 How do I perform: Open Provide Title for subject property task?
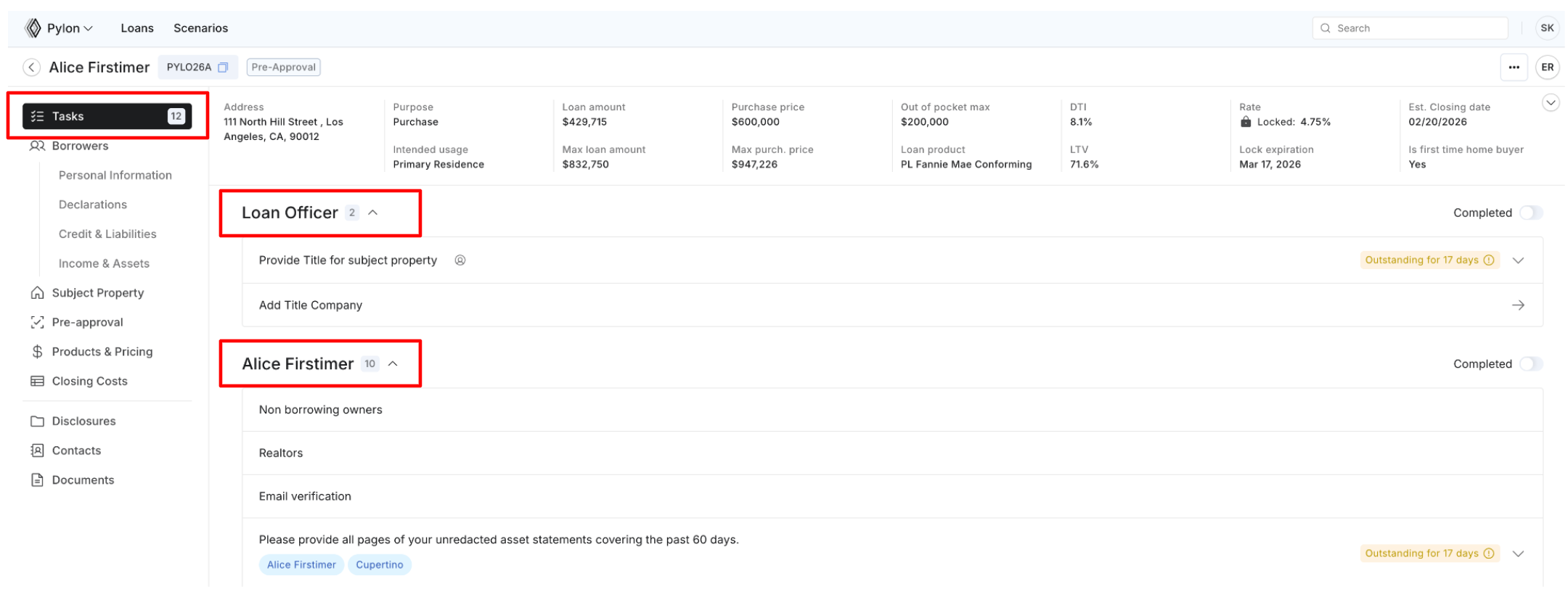(x=892, y=260)
